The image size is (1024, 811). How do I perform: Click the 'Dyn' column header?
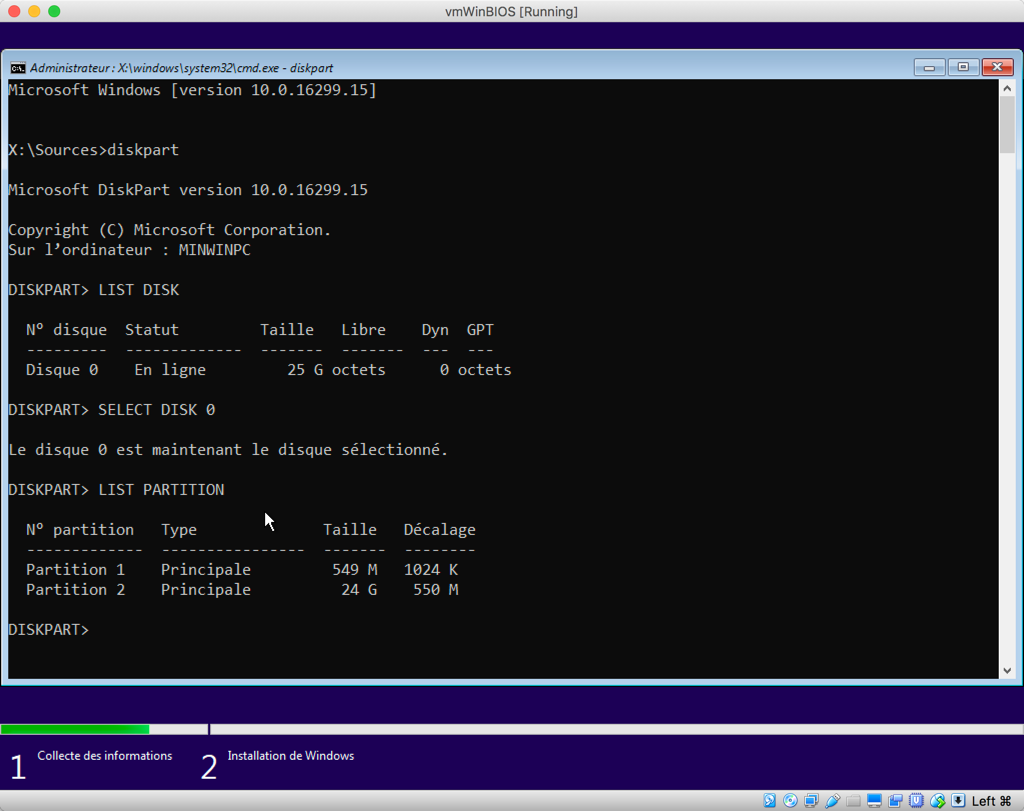click(435, 330)
